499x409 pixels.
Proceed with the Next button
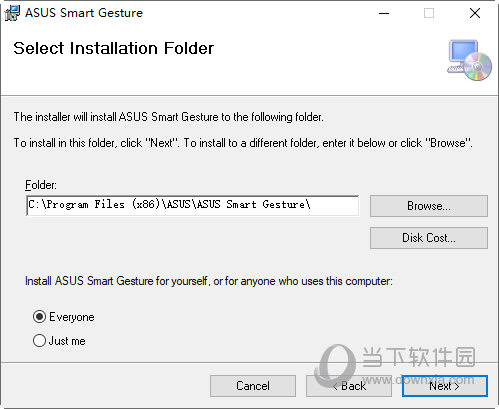point(445,386)
